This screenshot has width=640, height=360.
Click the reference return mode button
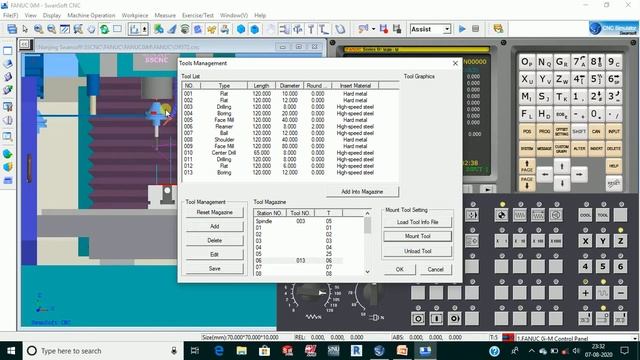point(502,215)
